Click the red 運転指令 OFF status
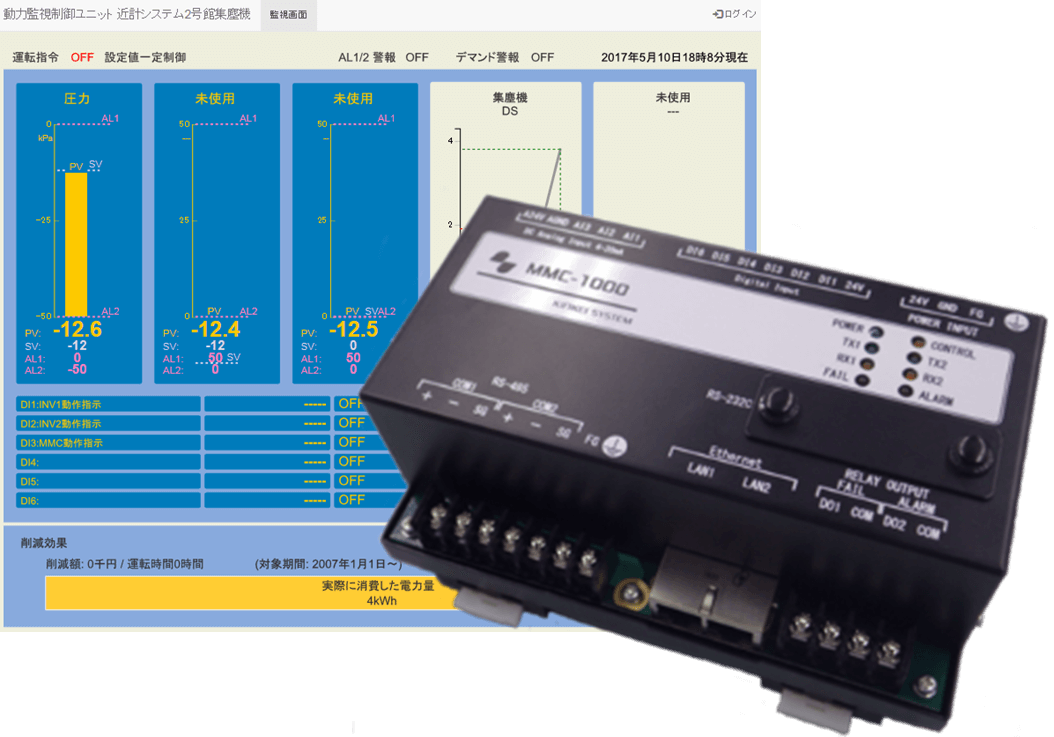This screenshot has width=1054, height=737. [82, 58]
